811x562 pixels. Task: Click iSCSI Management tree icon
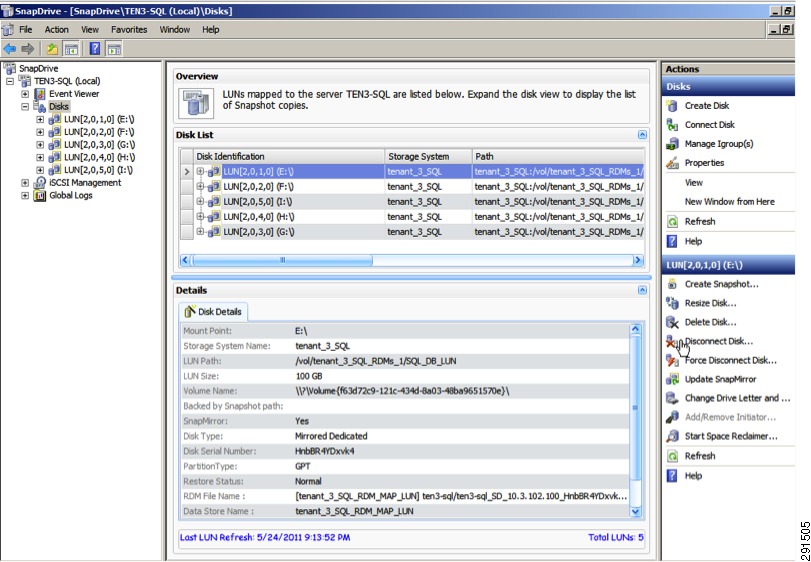pos(40,183)
